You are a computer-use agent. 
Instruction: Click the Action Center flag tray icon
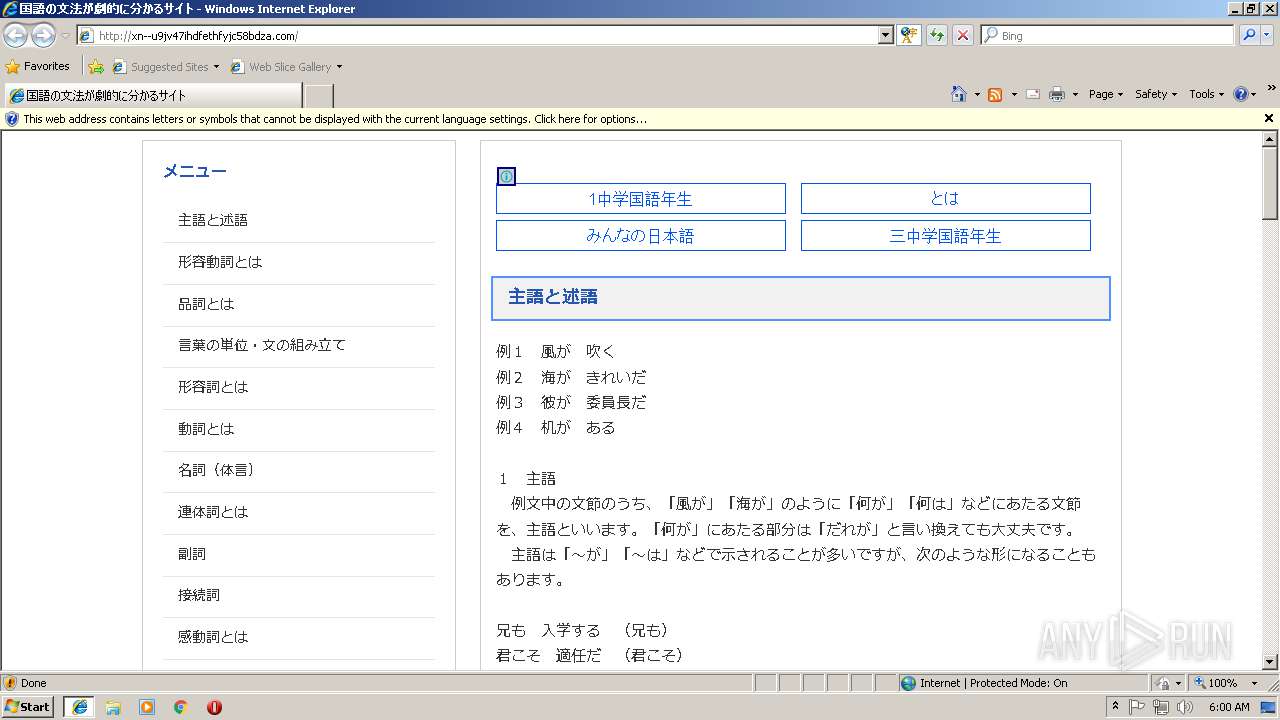(x=1137, y=707)
